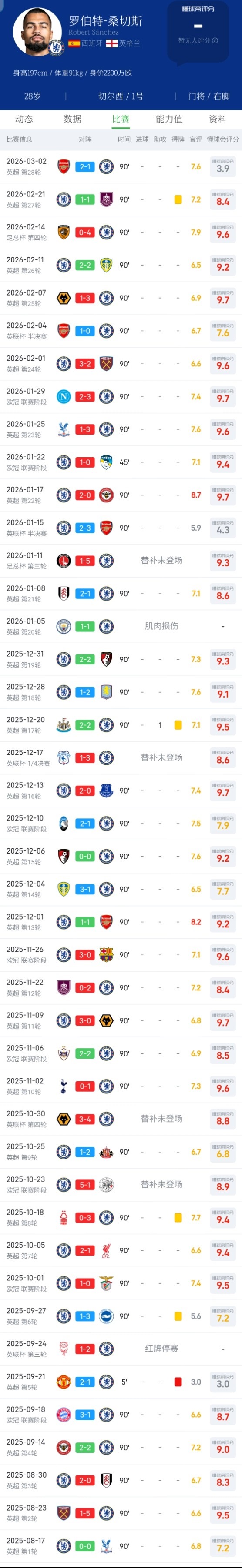The height and width of the screenshot is (1568, 242).
Task: Tap the Spain flag icon
Action: pyautogui.click(x=74, y=44)
